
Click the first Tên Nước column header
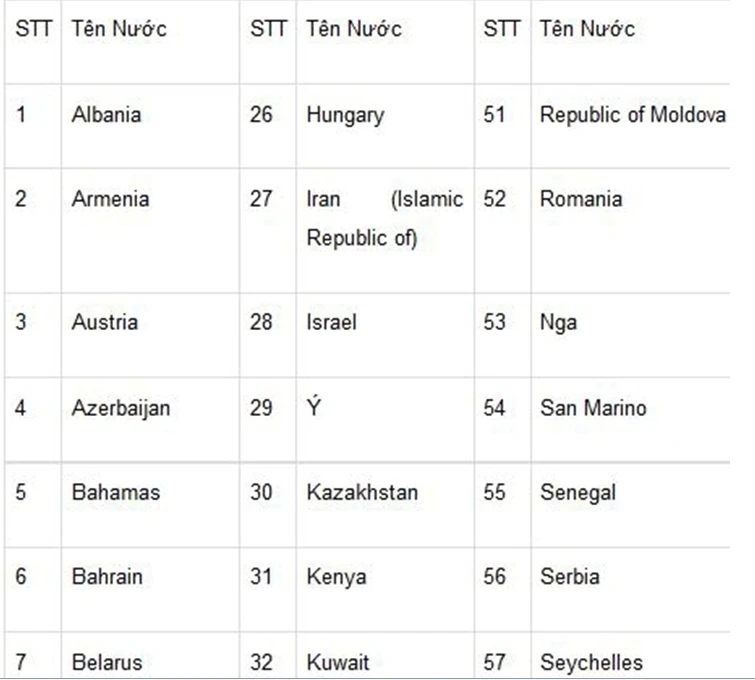[119, 29]
